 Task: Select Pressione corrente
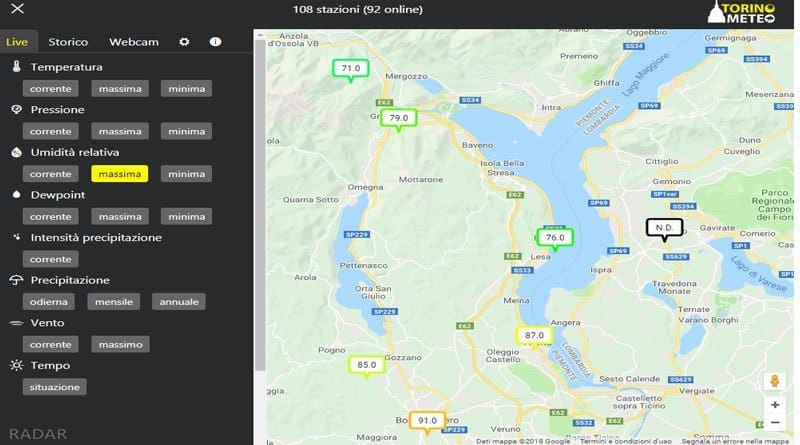coord(51,131)
